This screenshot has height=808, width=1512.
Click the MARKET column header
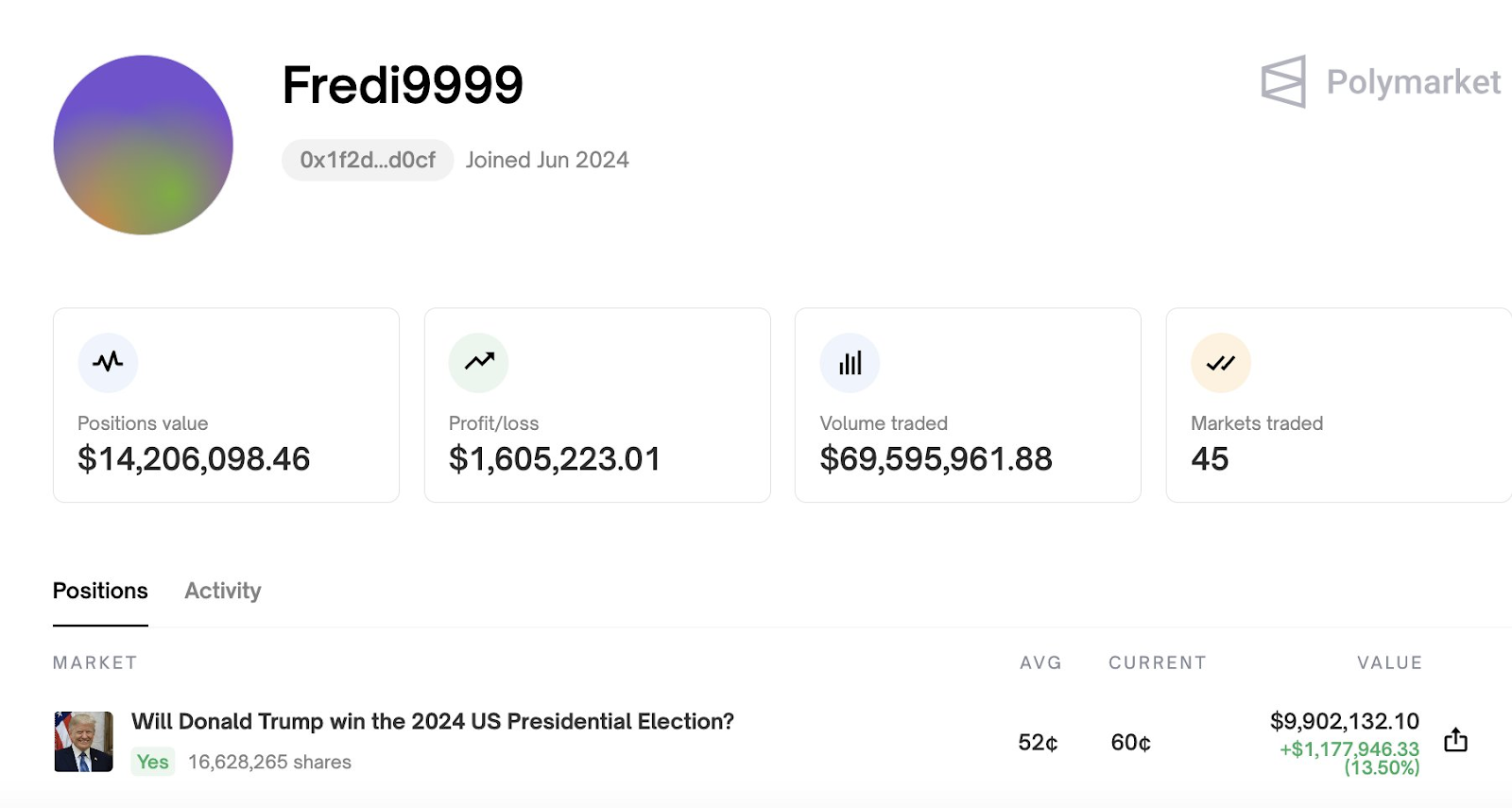point(95,662)
